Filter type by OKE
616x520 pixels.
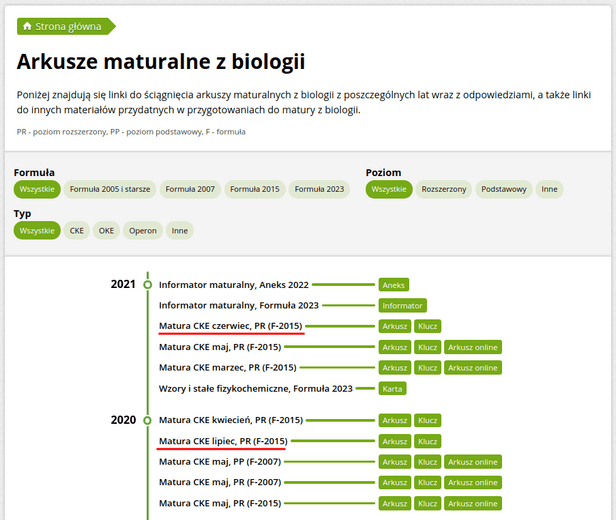106,231
